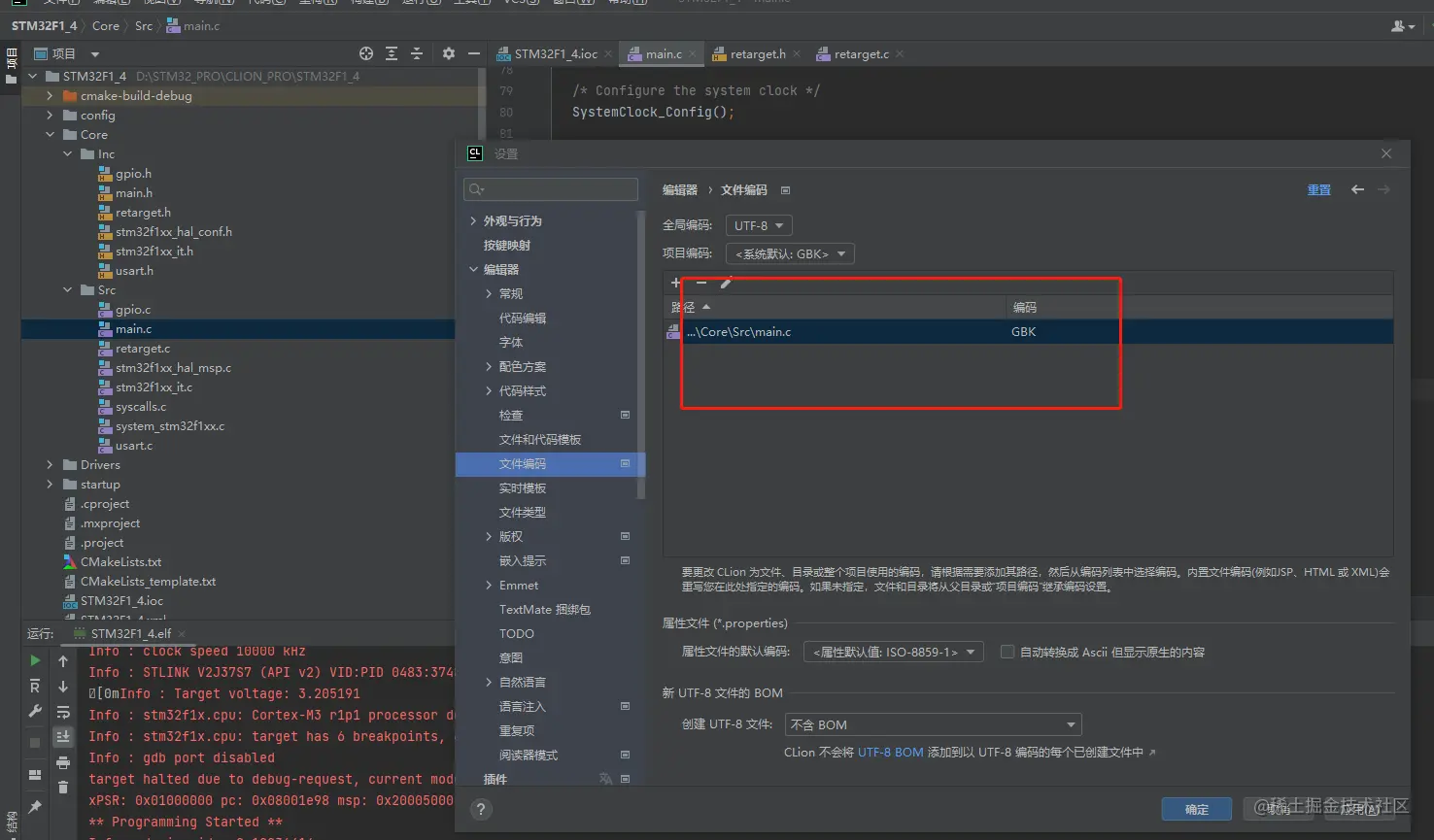Expand 代码样式 in settings tree
The image size is (1434, 840).
click(x=489, y=391)
